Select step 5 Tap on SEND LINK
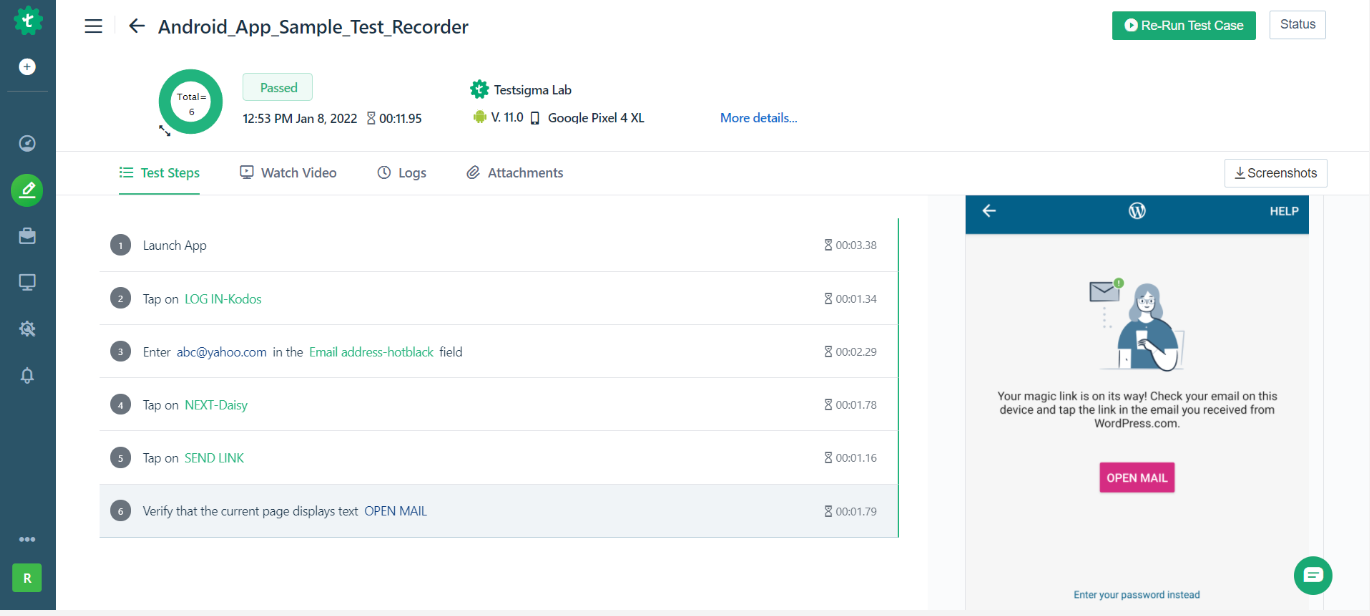Viewport: 1370px width, 616px height. [499, 457]
